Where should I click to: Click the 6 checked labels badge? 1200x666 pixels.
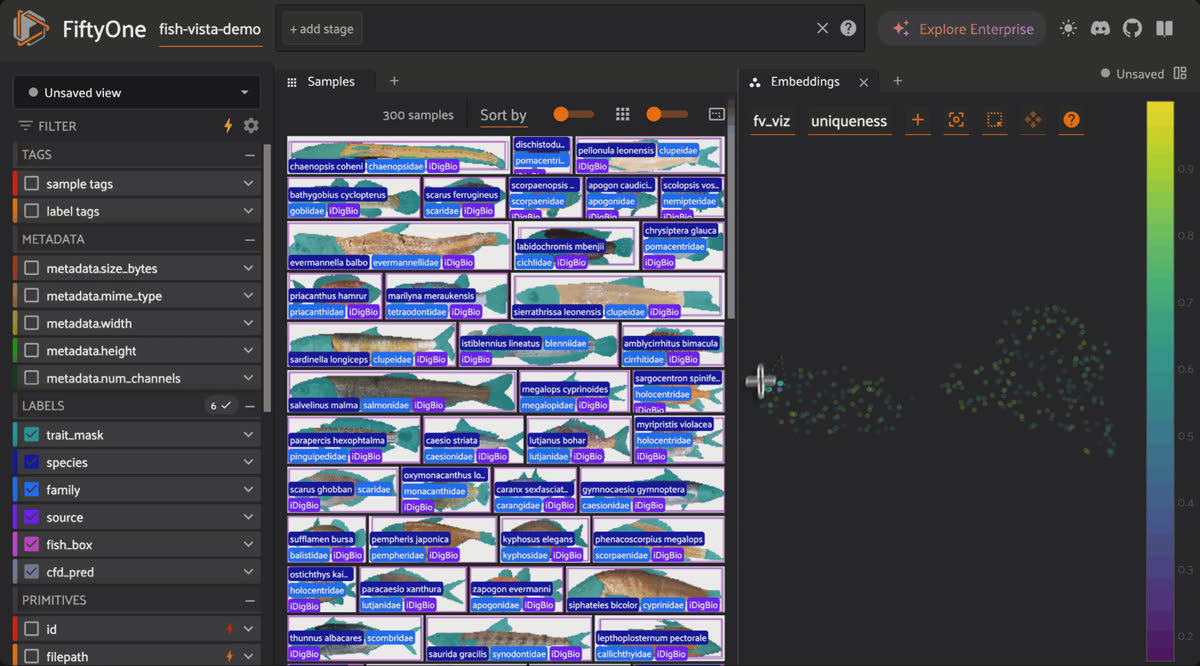tap(220, 406)
